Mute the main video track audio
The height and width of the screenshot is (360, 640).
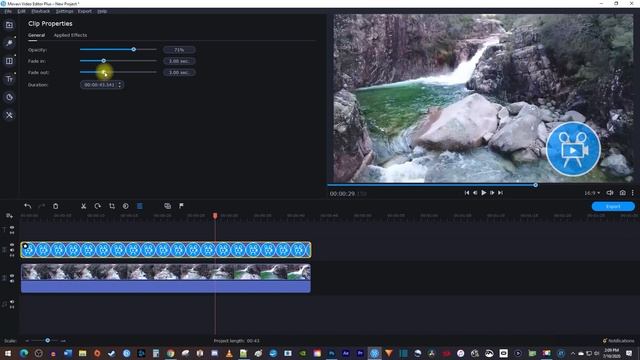12,281
